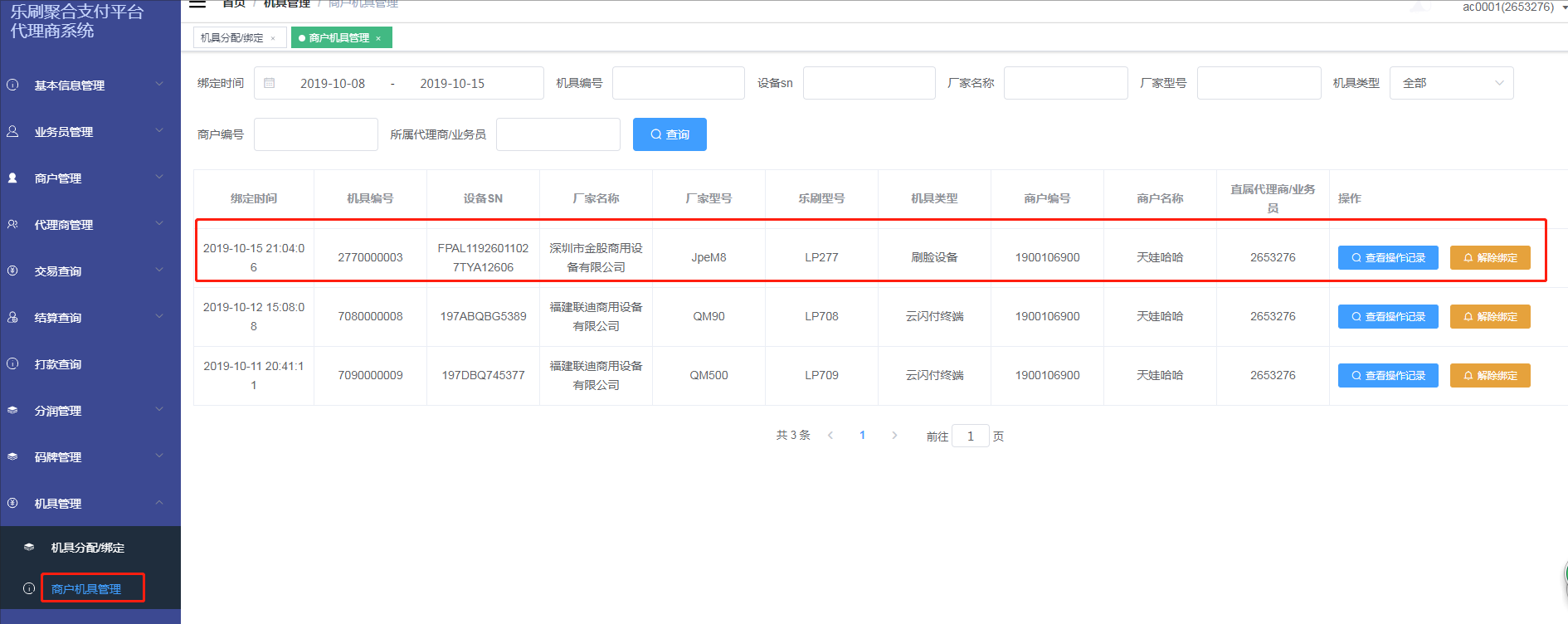Image resolution: width=1568 pixels, height=624 pixels.
Task: Toggle the hamburger sidebar collapse icon
Action: point(197,3)
